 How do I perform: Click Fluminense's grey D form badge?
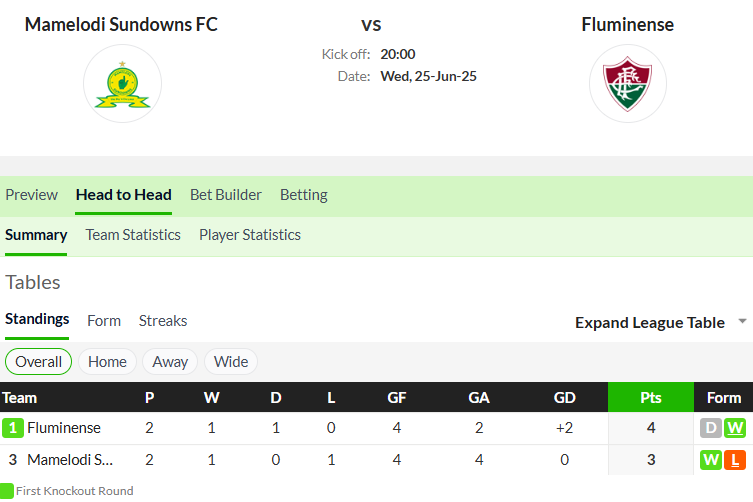click(x=711, y=428)
